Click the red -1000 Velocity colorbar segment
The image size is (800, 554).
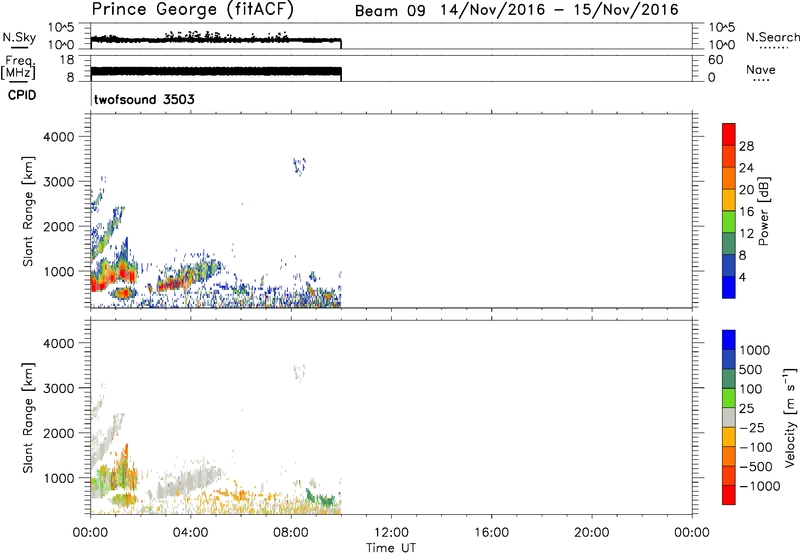(x=729, y=495)
